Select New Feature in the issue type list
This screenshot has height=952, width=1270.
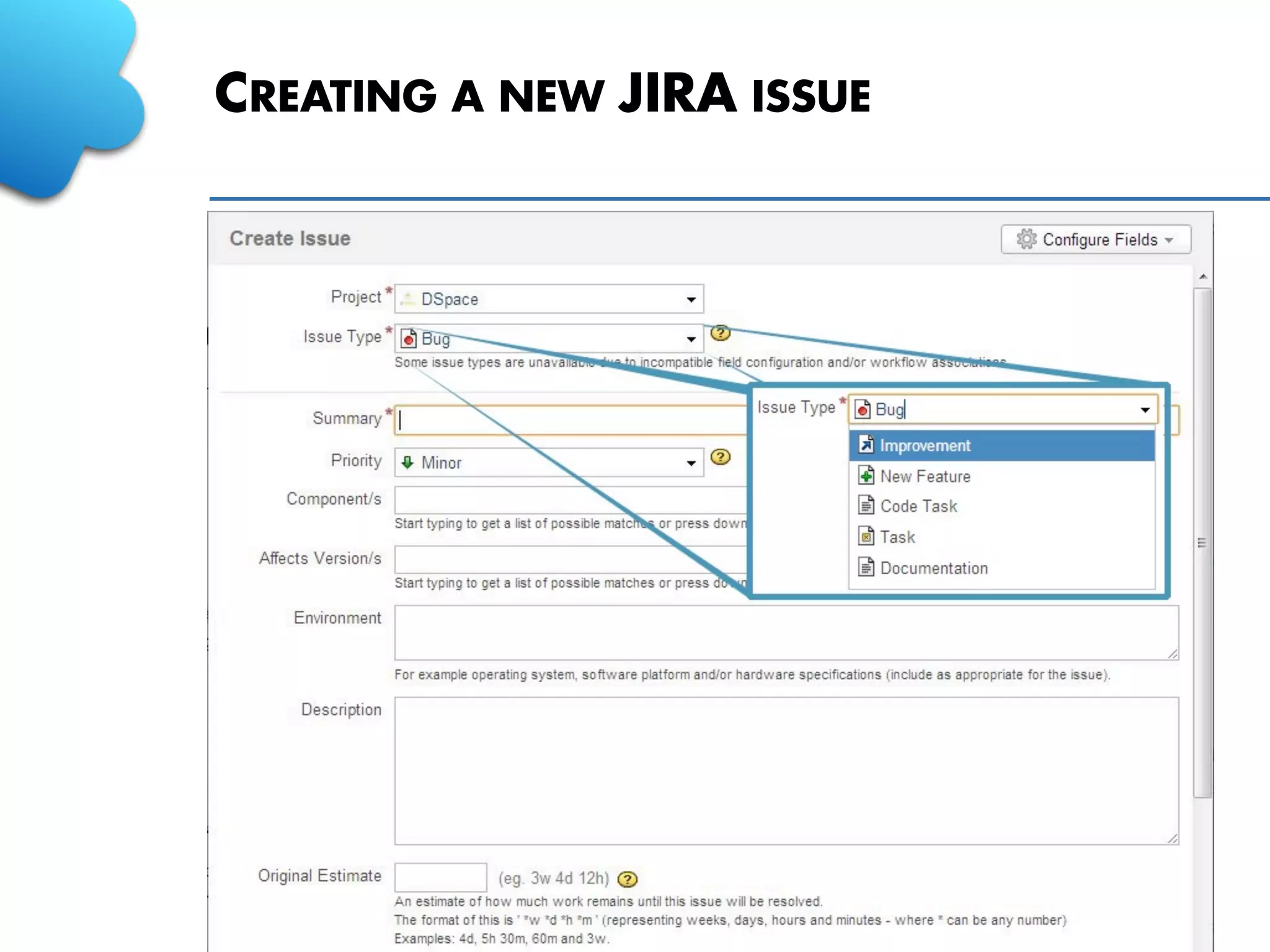(1001, 476)
